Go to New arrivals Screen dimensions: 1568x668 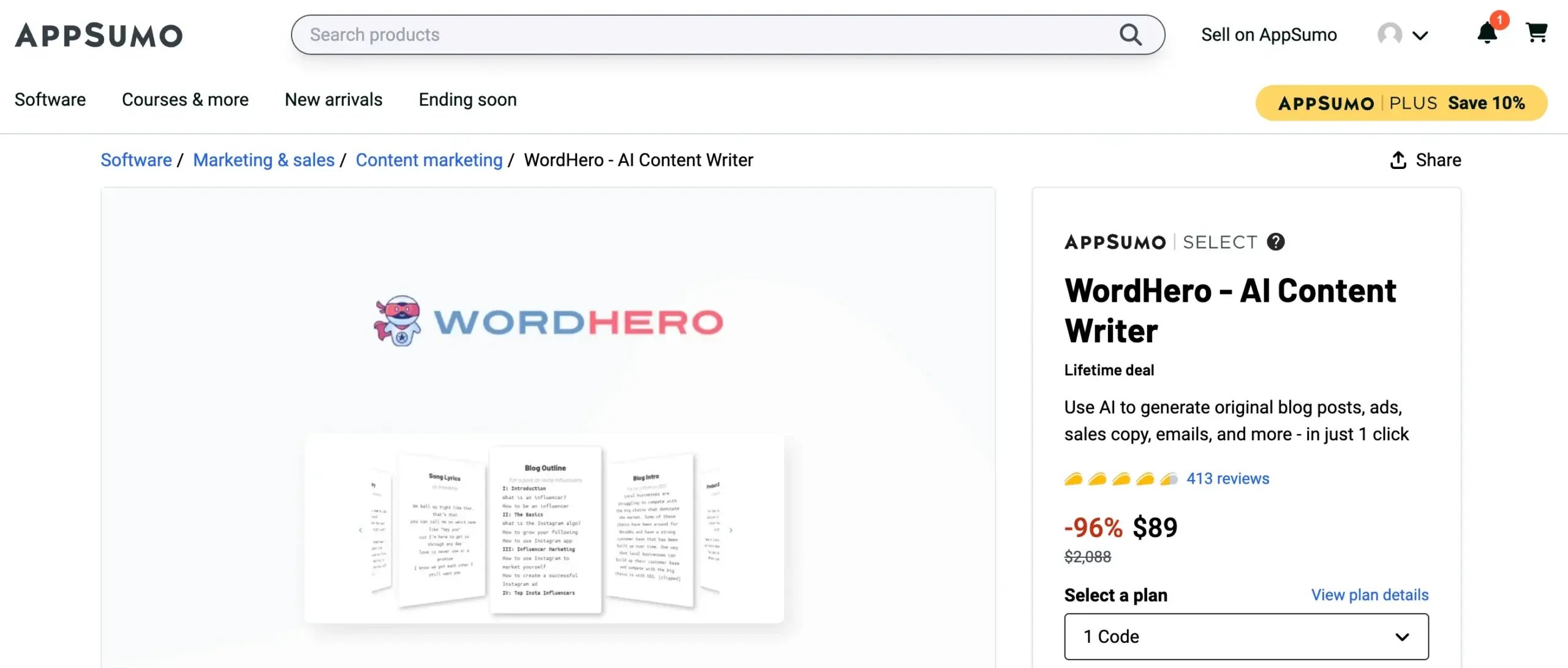[x=333, y=100]
